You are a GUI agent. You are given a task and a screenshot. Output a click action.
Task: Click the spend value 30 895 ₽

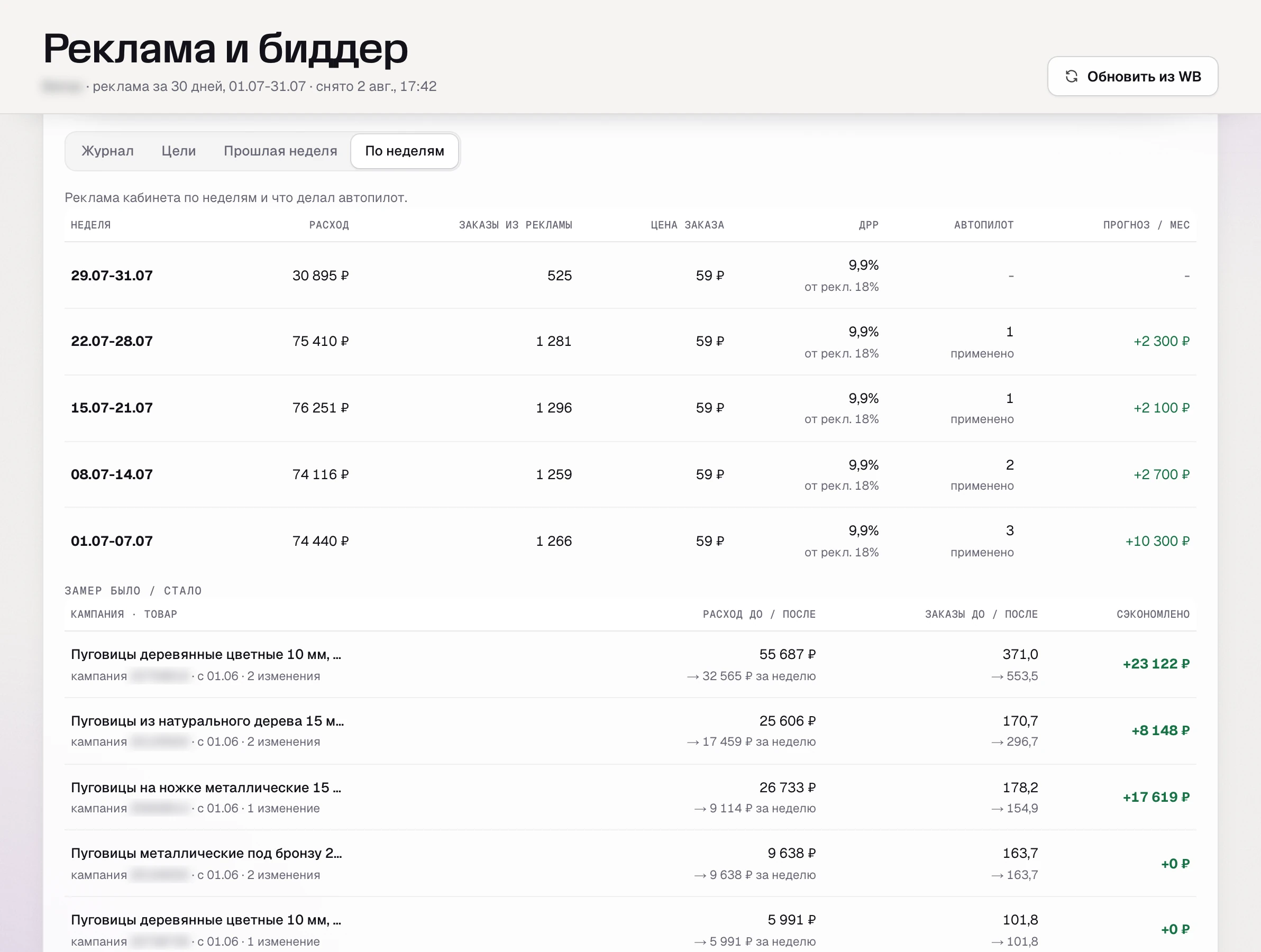click(321, 276)
